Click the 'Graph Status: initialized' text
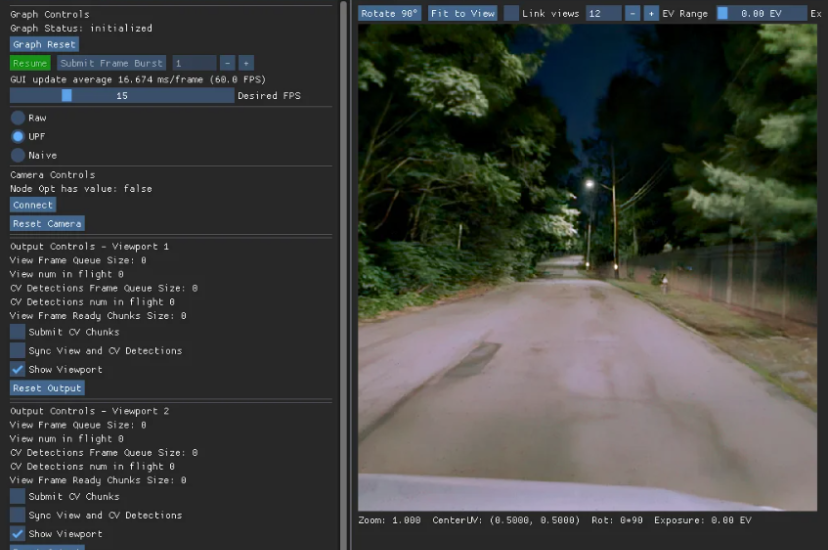828x550 pixels. click(x=81, y=28)
